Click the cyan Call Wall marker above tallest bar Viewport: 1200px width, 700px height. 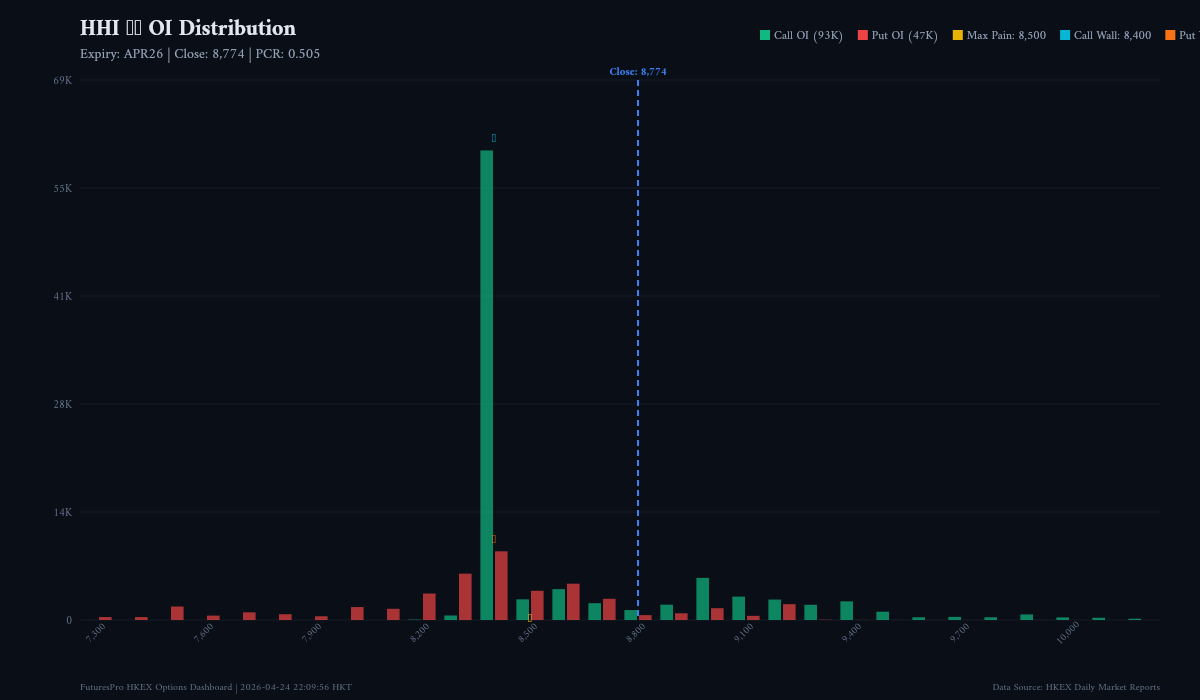point(494,138)
